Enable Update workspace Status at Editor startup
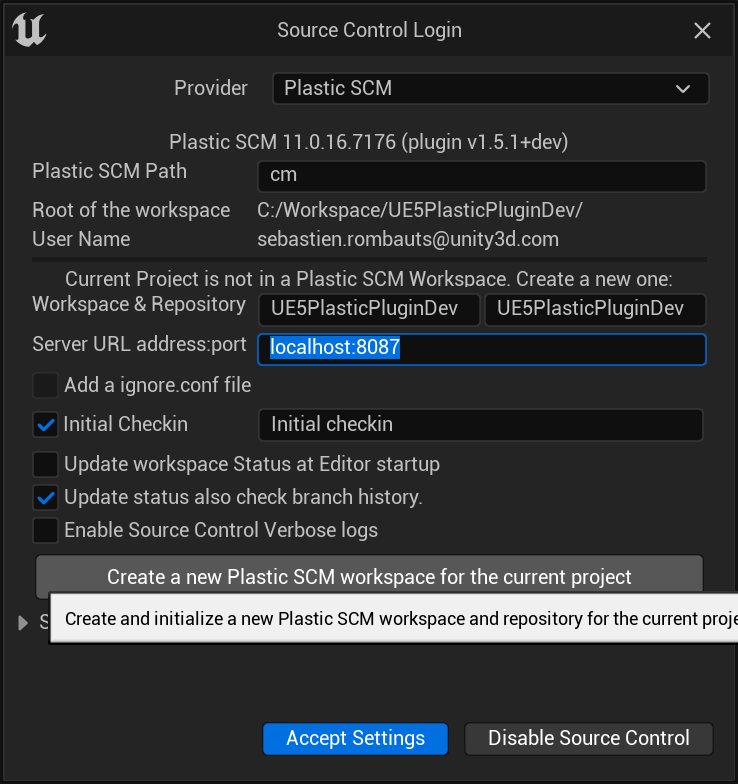The height and width of the screenshot is (784, 738). pyautogui.click(x=46, y=464)
